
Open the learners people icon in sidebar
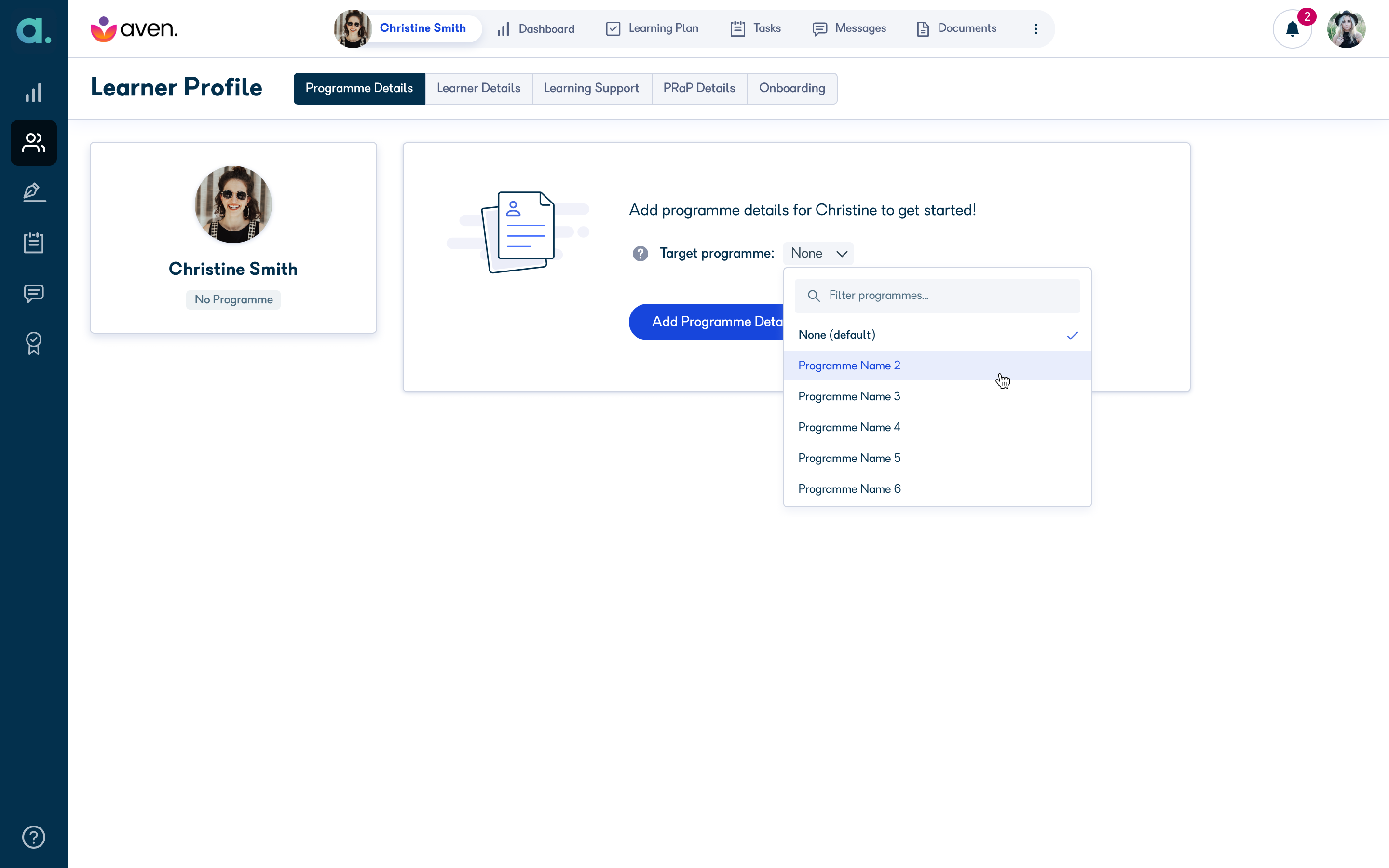[34, 143]
